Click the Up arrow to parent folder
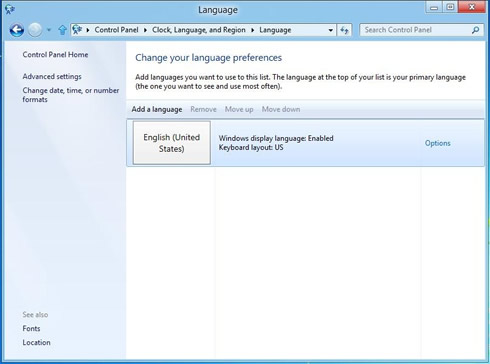The image size is (490, 364). click(62, 30)
